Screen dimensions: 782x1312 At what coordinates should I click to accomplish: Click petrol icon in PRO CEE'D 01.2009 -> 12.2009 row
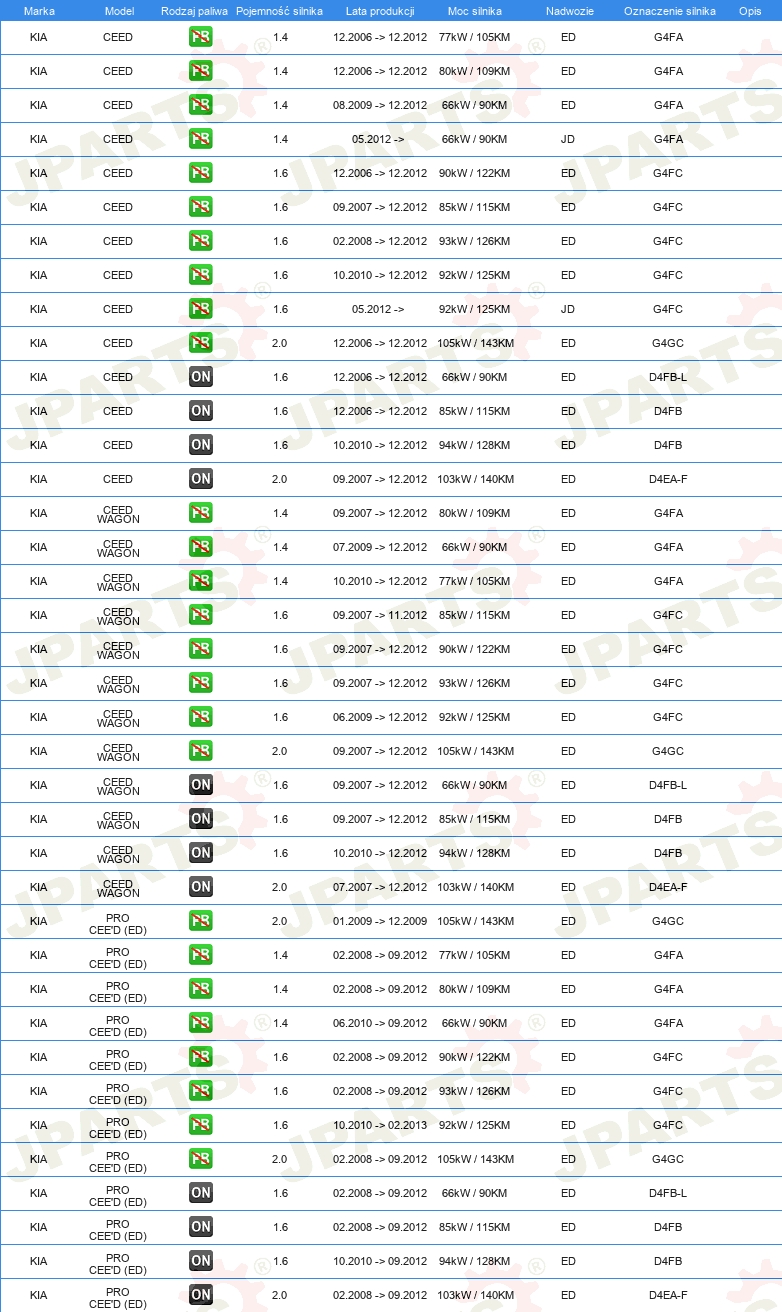(200, 921)
